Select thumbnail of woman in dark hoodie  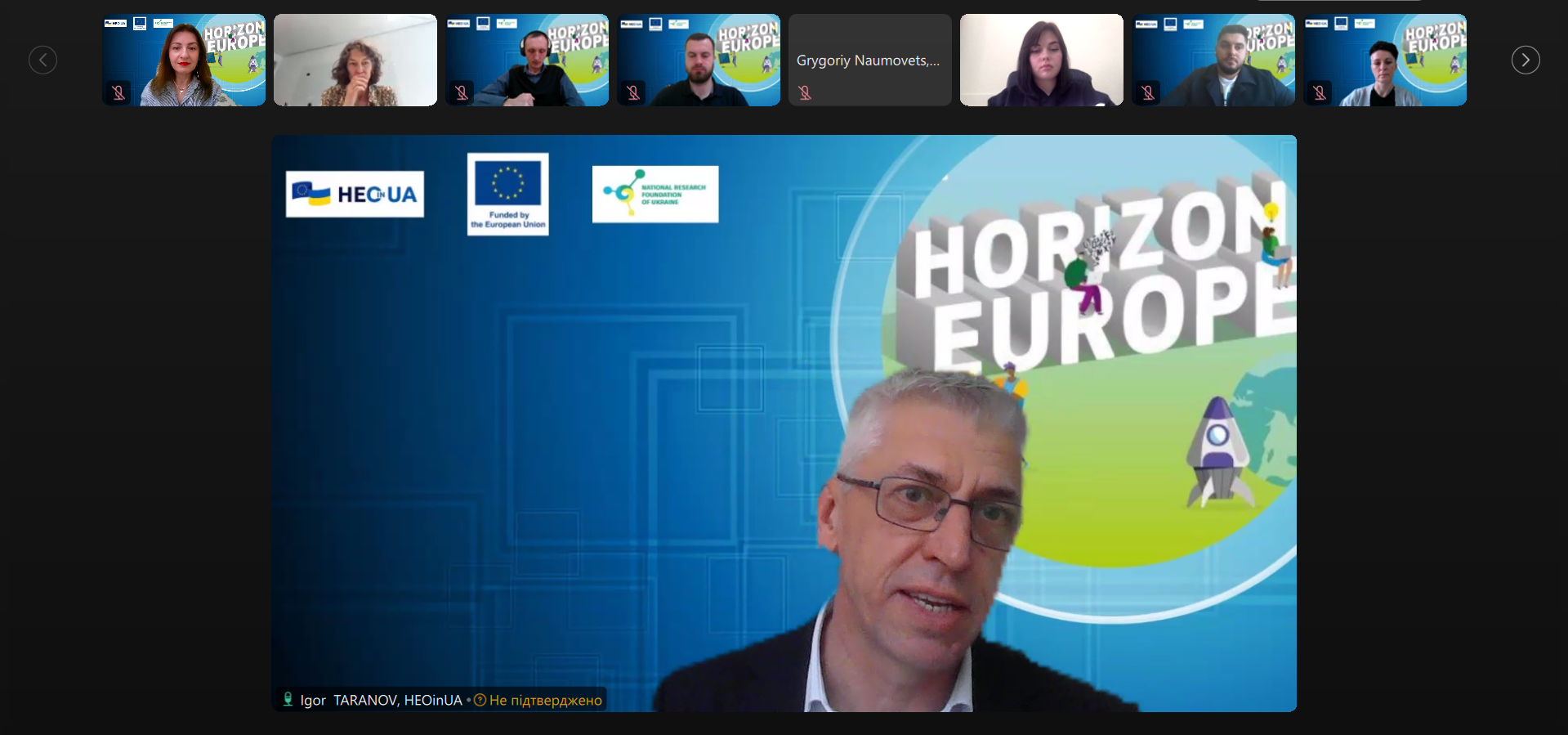1042,60
